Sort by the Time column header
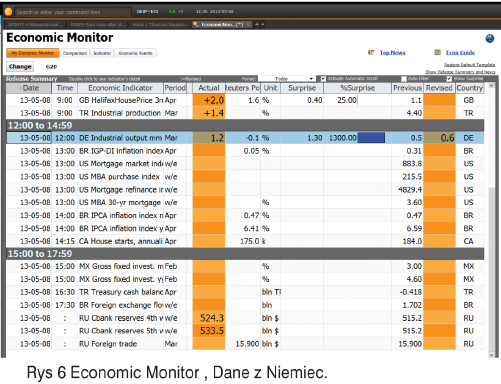Viewport: 501px width, 384px height. (65, 88)
